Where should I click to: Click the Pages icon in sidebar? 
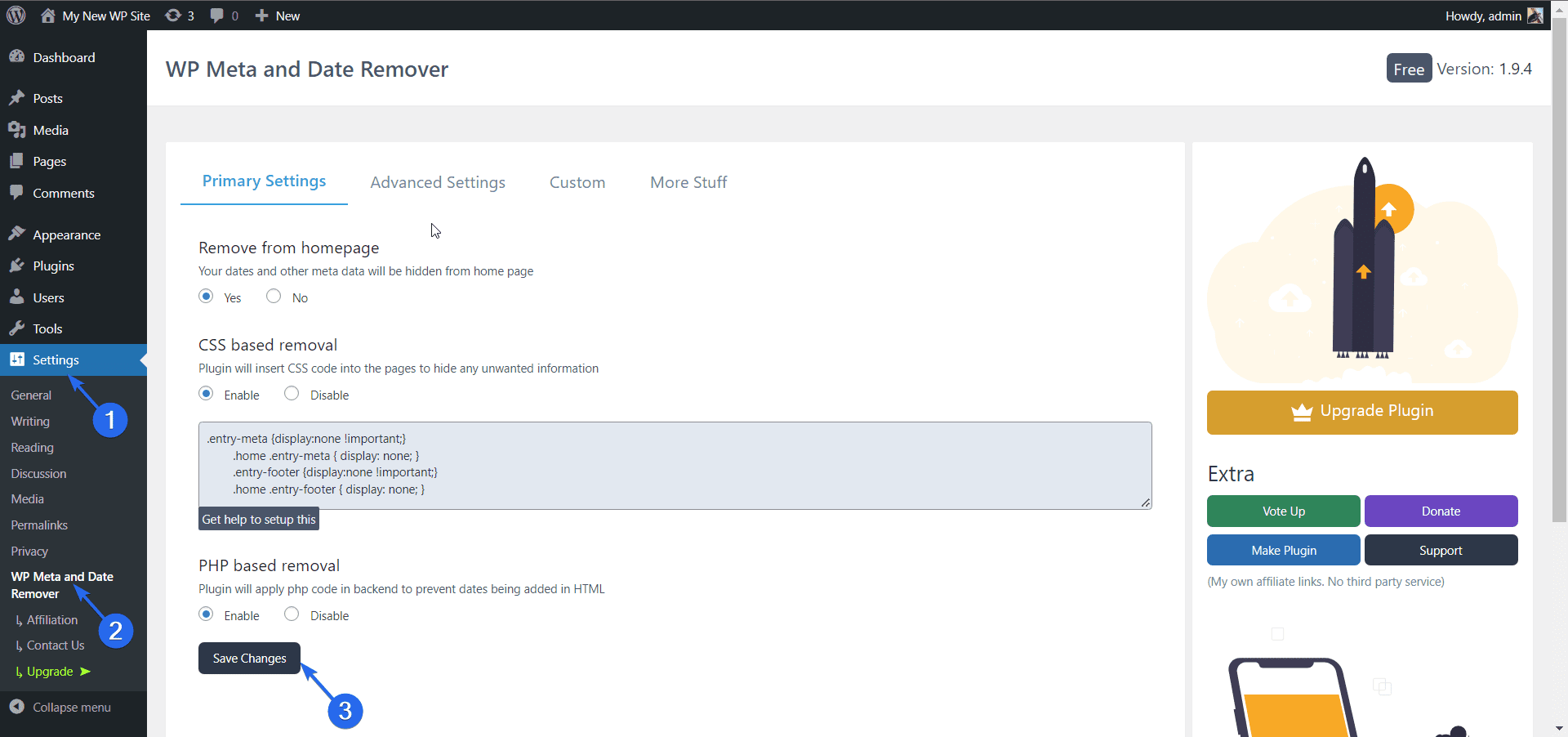(17, 161)
